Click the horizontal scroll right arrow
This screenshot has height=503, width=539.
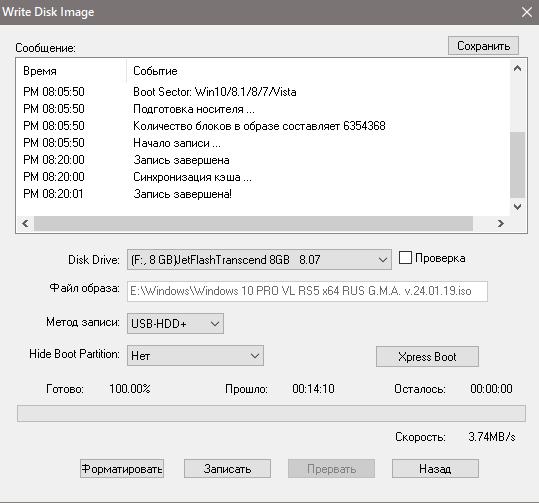[500, 223]
